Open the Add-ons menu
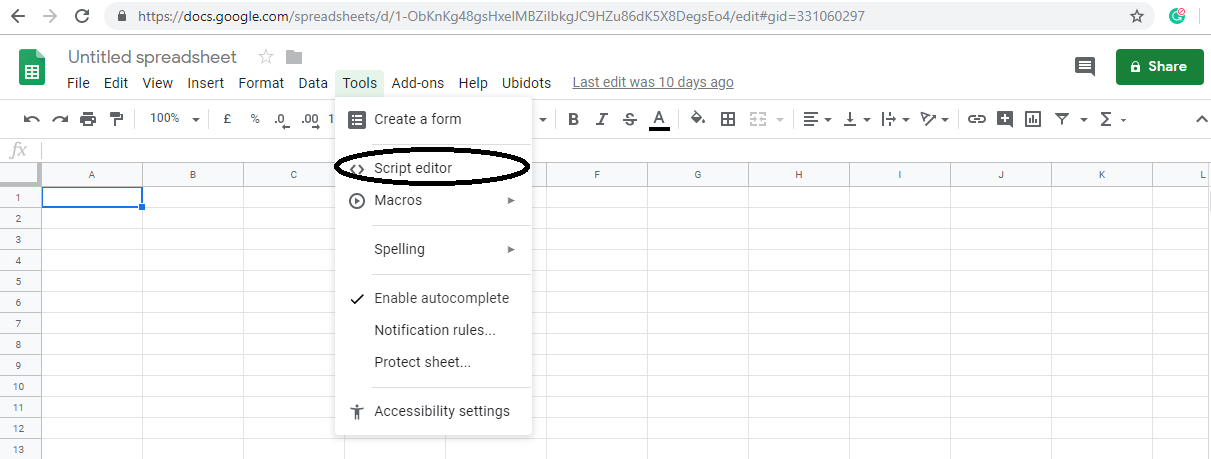This screenshot has height=459, width=1211. tap(420, 83)
